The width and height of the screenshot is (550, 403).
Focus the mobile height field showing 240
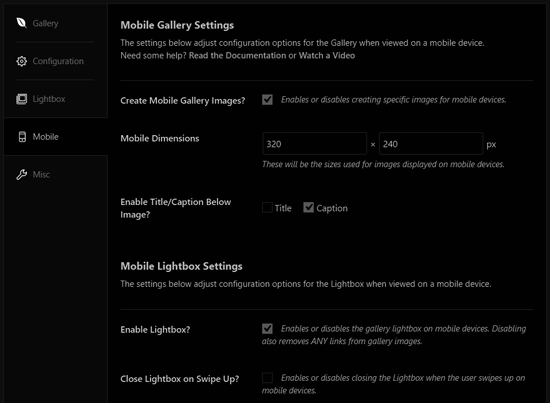coord(431,143)
